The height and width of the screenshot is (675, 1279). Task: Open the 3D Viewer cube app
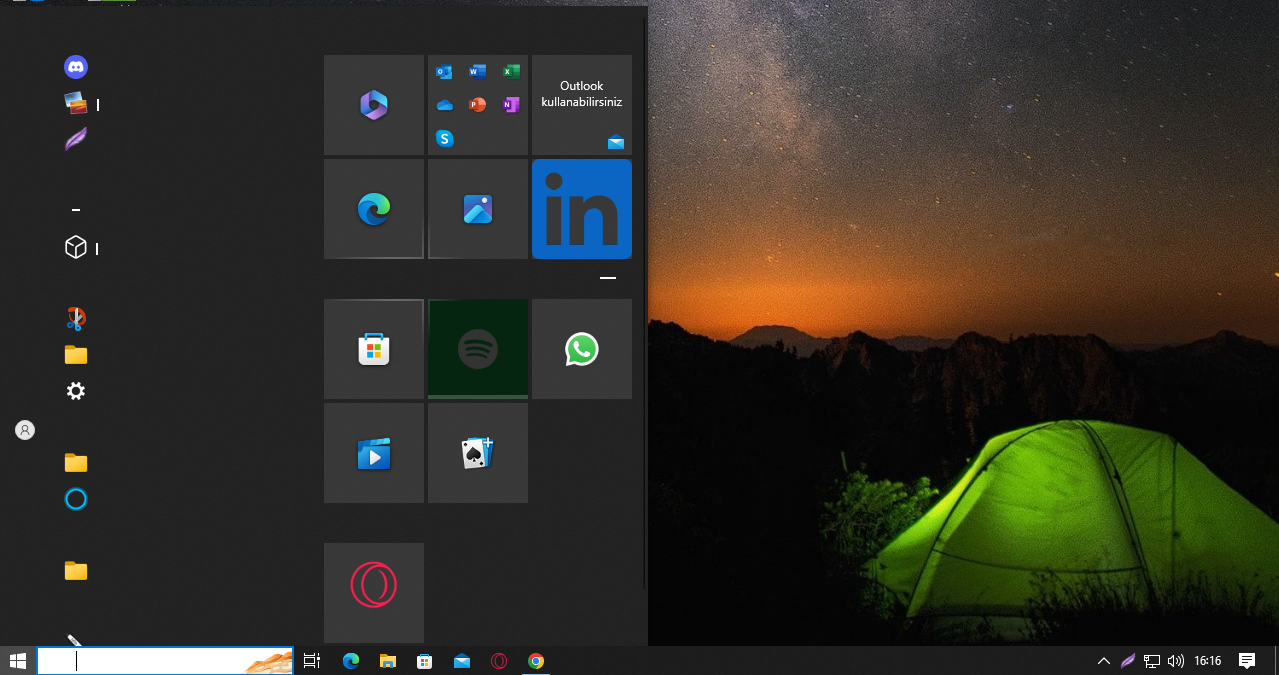(x=76, y=247)
